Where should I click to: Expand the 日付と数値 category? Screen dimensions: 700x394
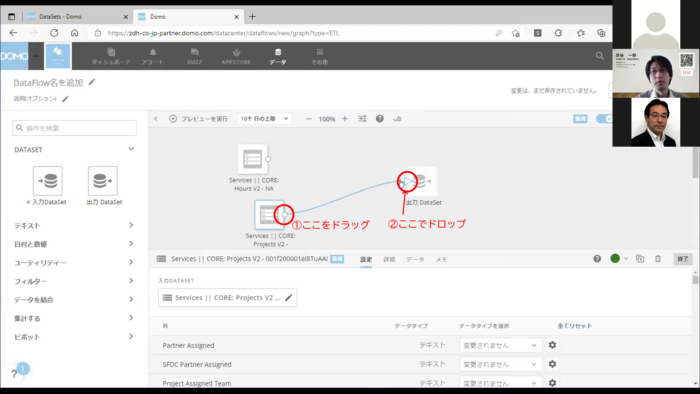point(74,244)
